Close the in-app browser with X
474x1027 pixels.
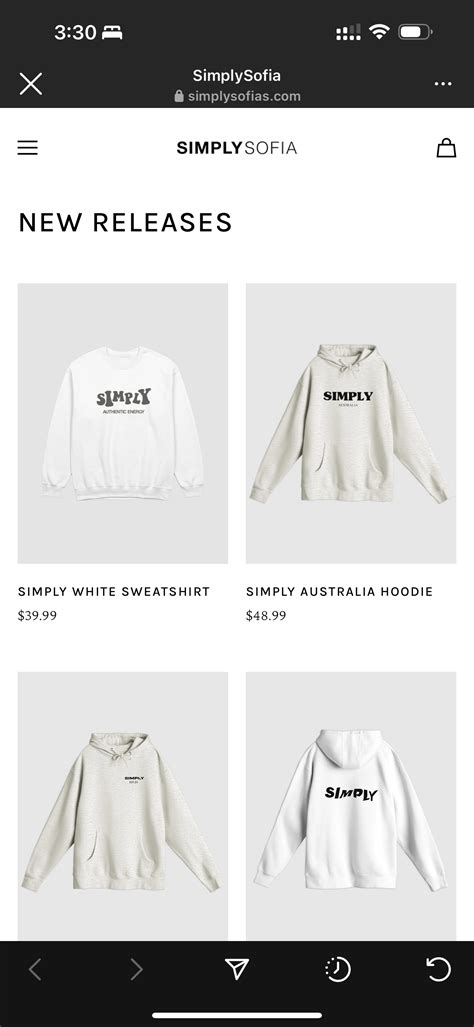tap(31, 84)
